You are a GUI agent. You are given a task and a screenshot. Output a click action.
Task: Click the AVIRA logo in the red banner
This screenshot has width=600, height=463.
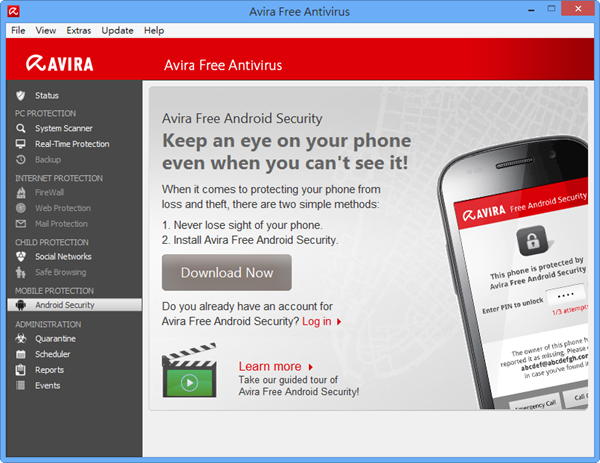pos(60,64)
